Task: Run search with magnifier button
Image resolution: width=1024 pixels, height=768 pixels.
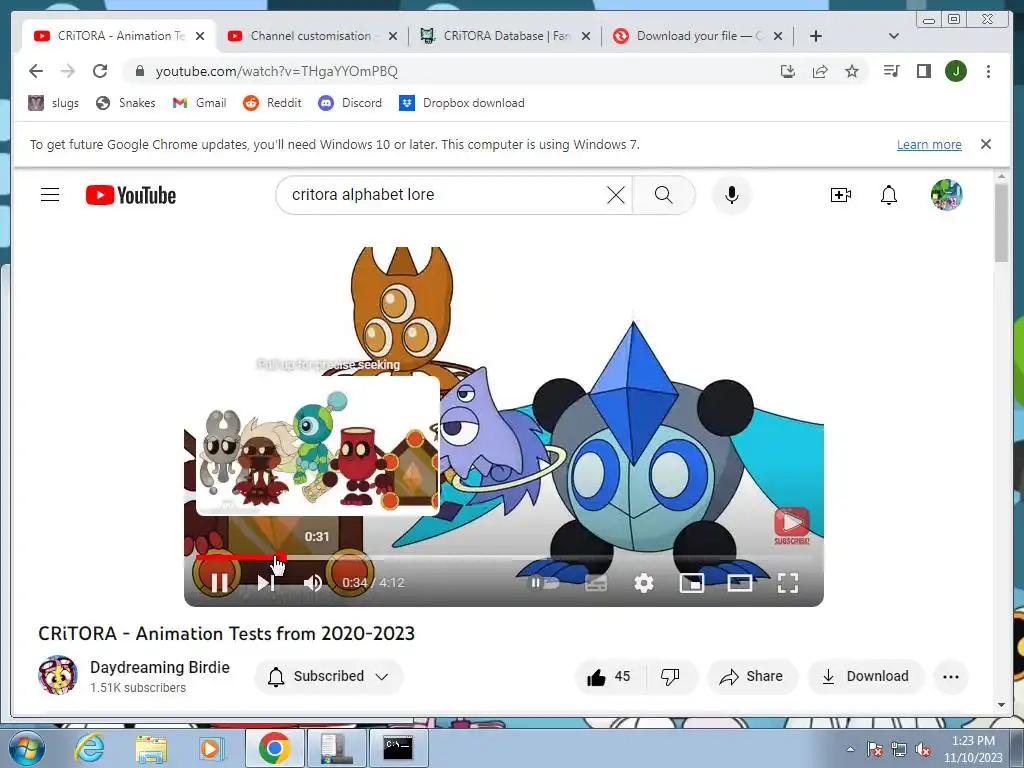Action: (664, 195)
